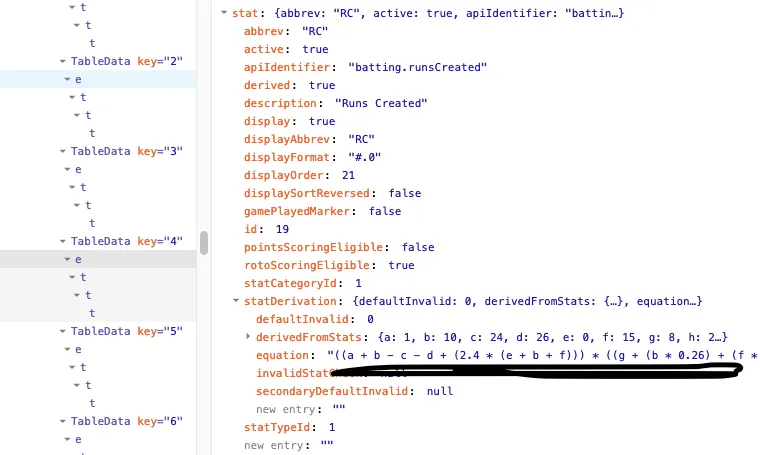This screenshot has width=760, height=455.
Task: Expand the derivedFromStats object
Action: click(x=248, y=337)
